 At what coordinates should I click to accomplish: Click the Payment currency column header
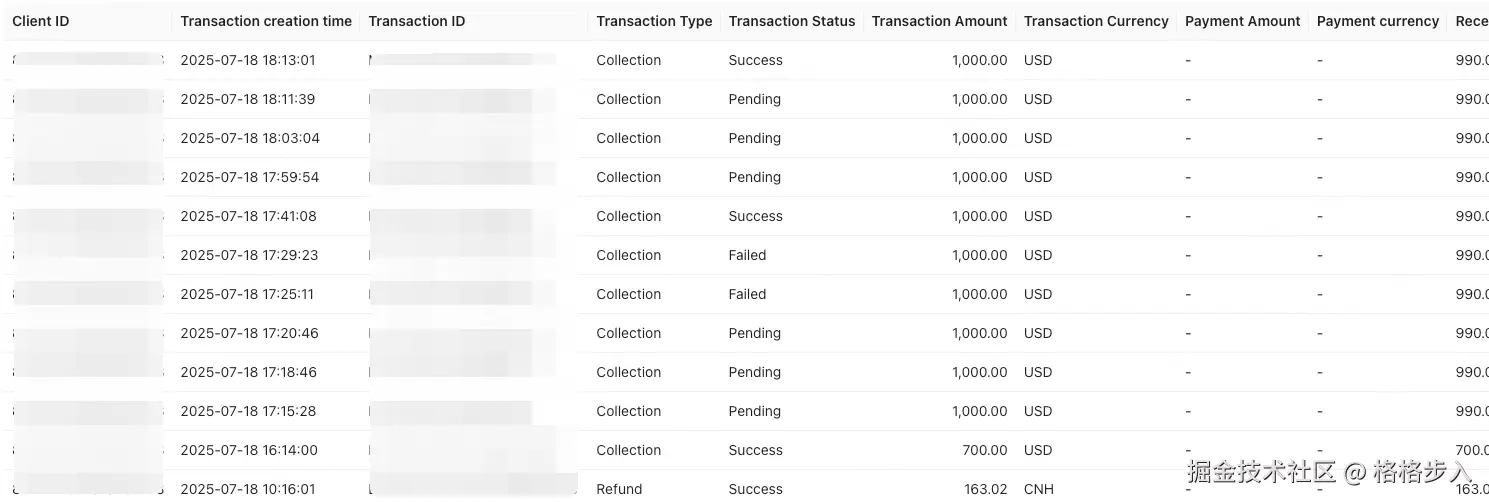1377,21
